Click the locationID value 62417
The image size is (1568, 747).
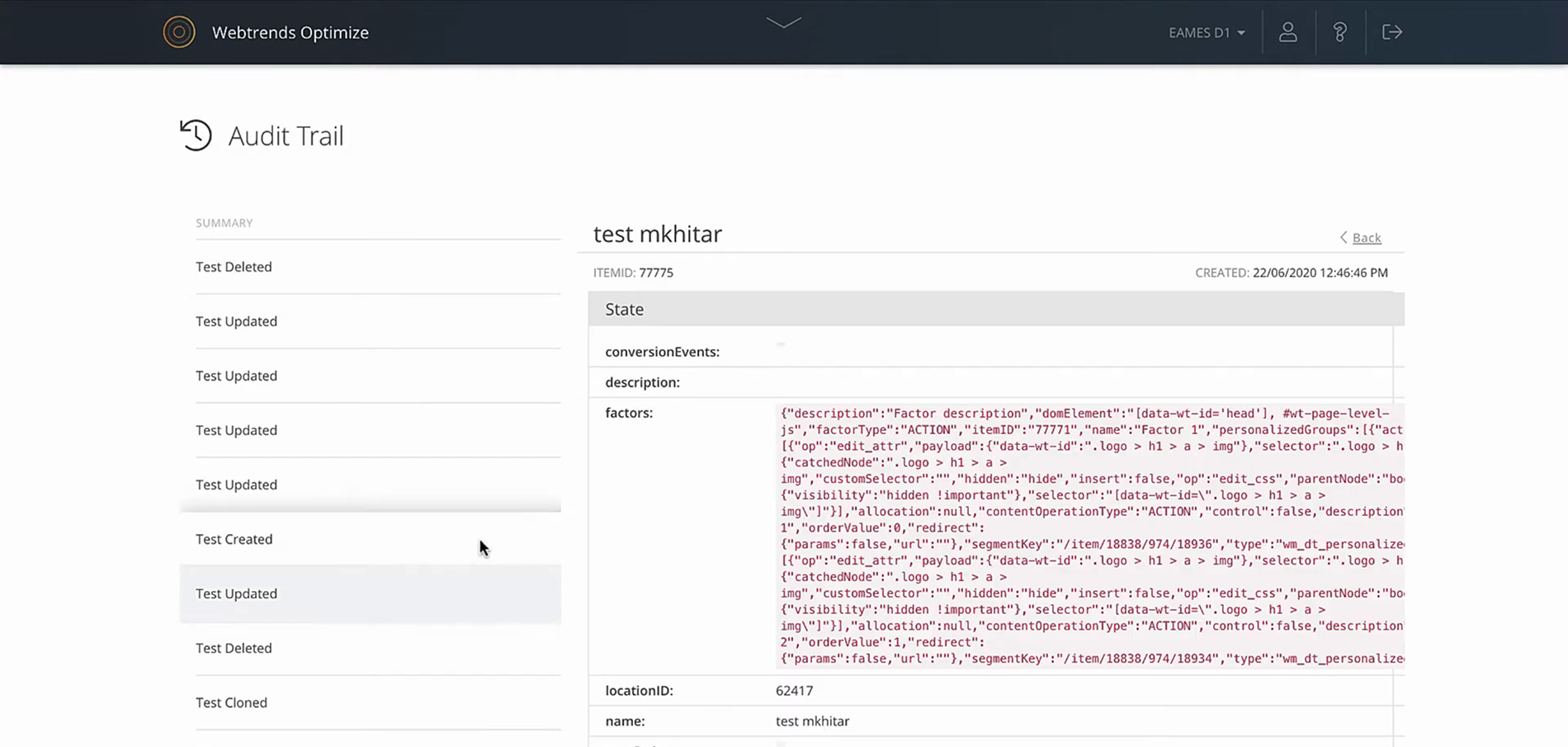point(794,691)
